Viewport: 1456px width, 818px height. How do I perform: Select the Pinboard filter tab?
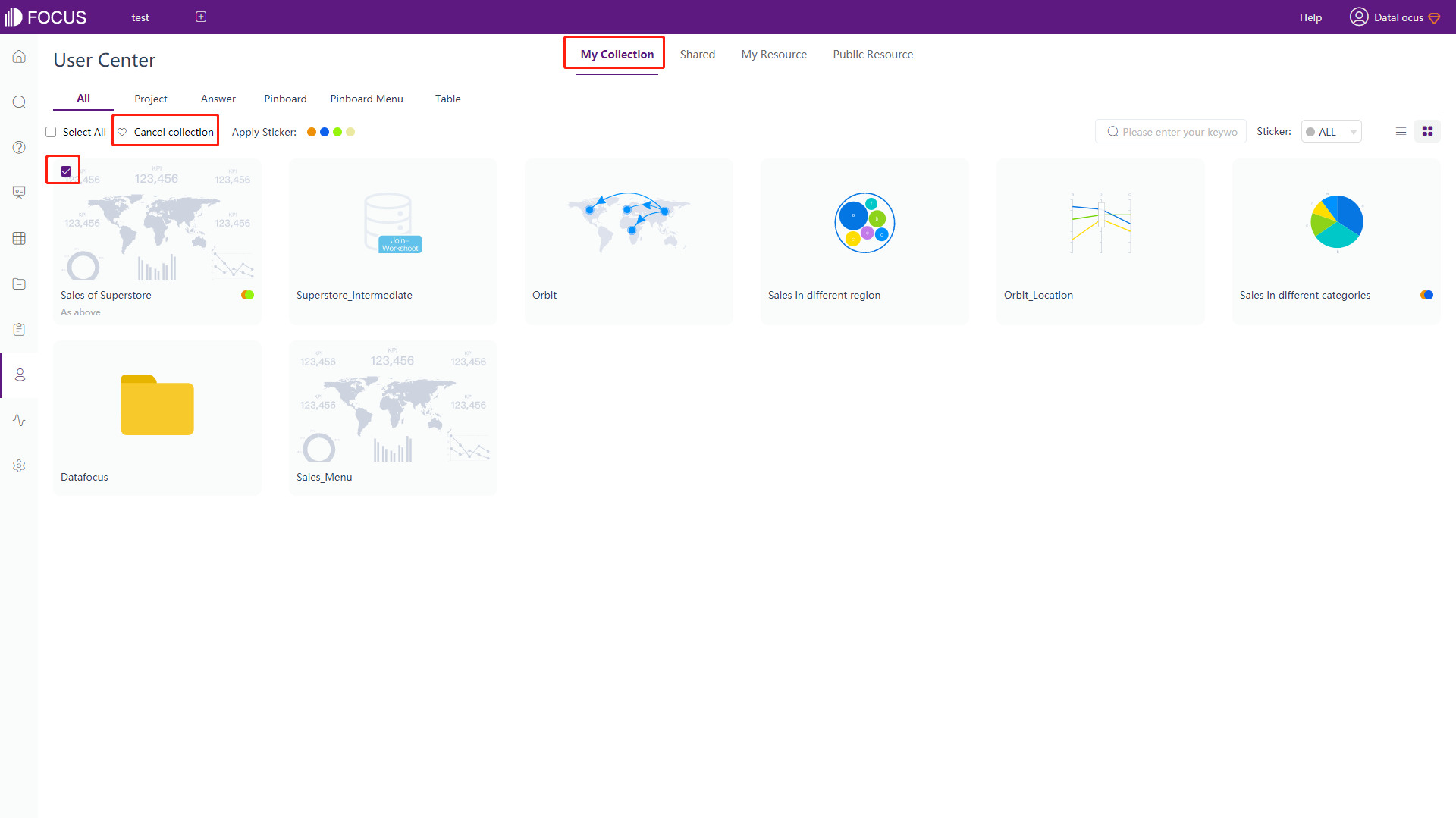pyautogui.click(x=285, y=99)
